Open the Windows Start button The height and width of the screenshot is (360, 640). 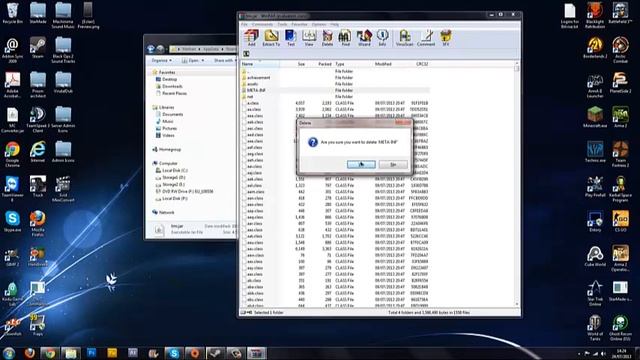tap(9, 353)
